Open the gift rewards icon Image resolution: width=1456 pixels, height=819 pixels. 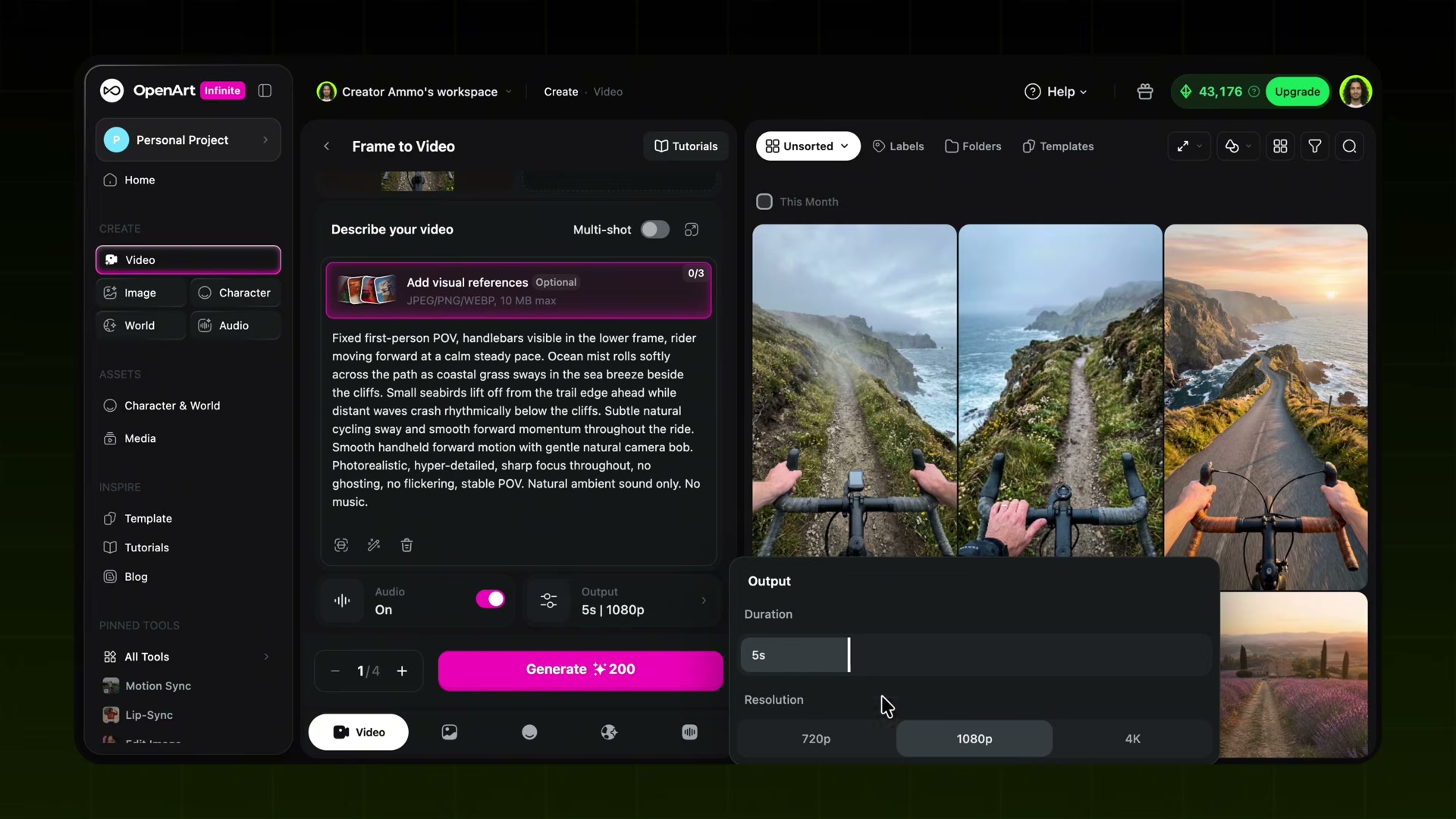tap(1145, 92)
